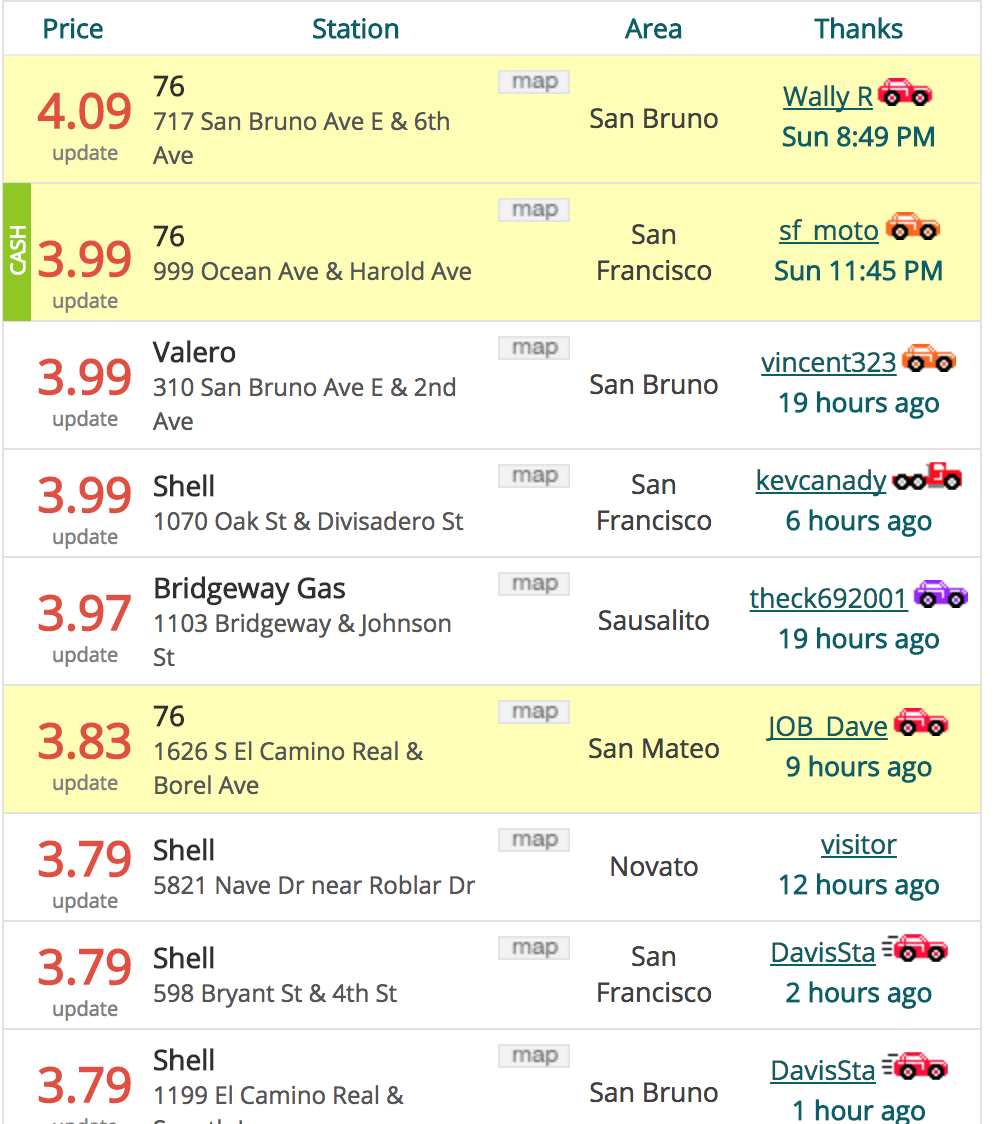Image resolution: width=996 pixels, height=1124 pixels.
Task: Click the red car icon beside Wally R
Action: [x=904, y=92]
